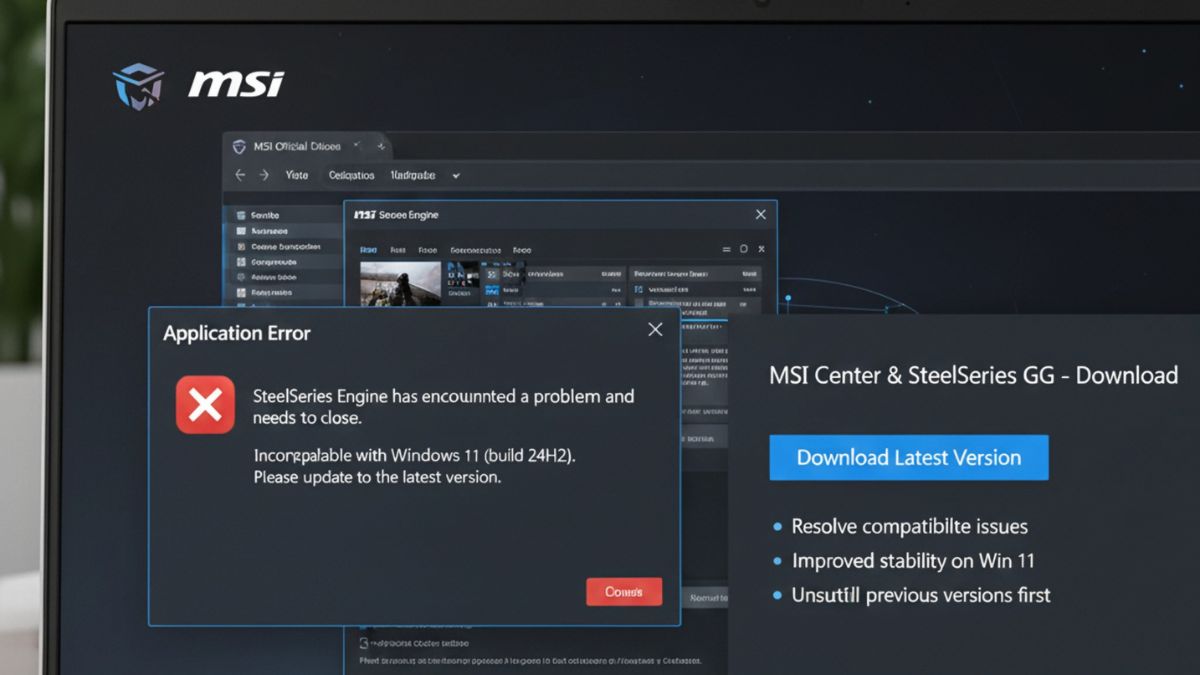1200x675 pixels.
Task: Click the Download Latest Version button
Action: pyautogui.click(x=908, y=457)
